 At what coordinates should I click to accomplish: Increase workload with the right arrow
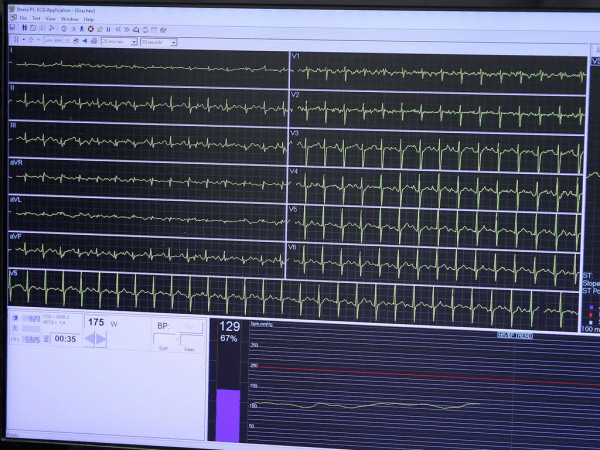(101, 340)
